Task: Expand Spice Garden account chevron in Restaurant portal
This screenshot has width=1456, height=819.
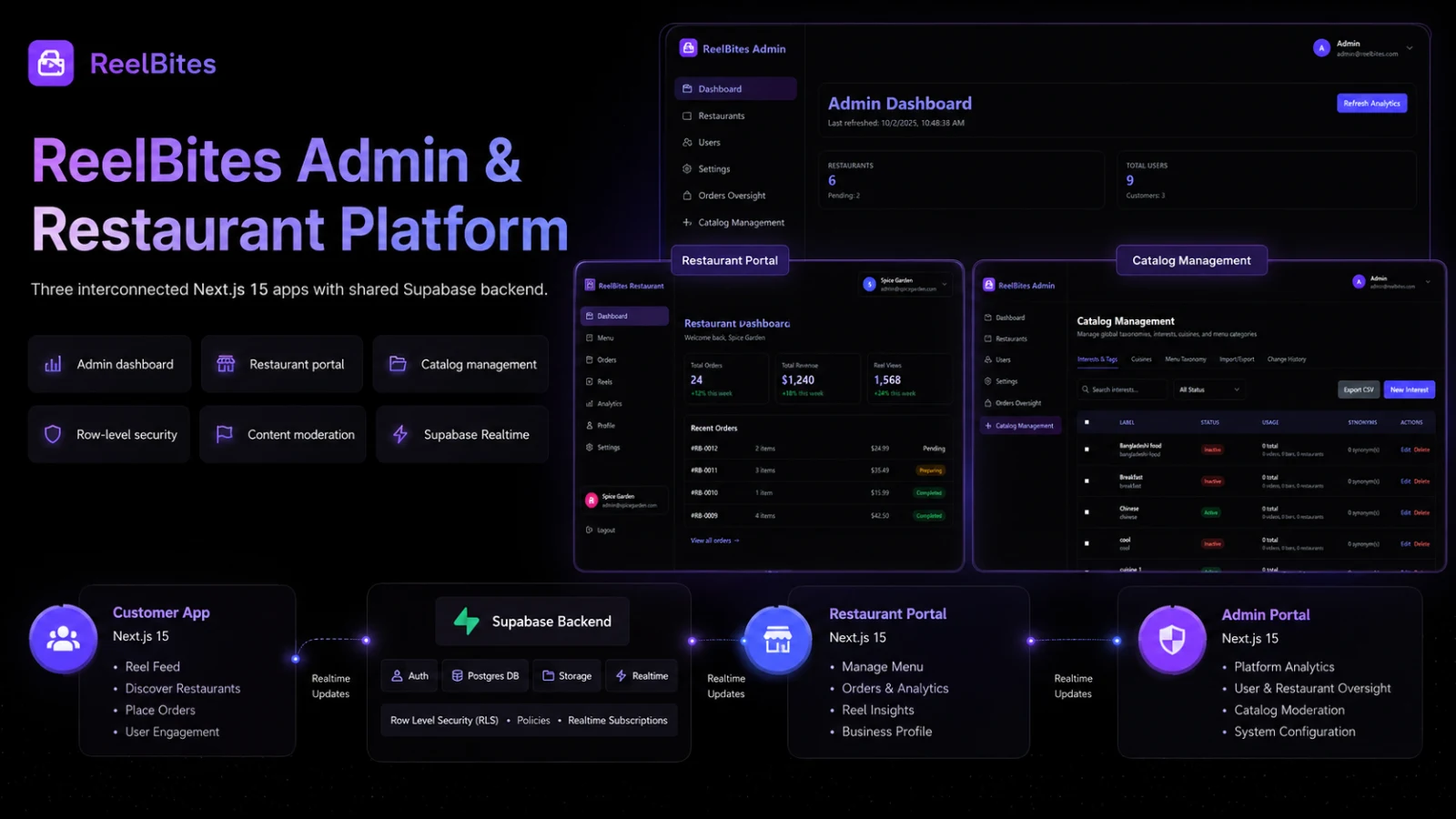Action: point(945,284)
